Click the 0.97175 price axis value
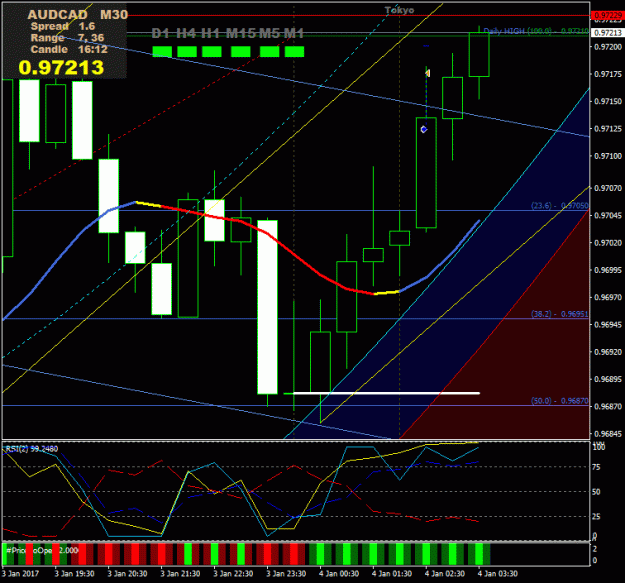The width and height of the screenshot is (625, 583). pos(607,74)
